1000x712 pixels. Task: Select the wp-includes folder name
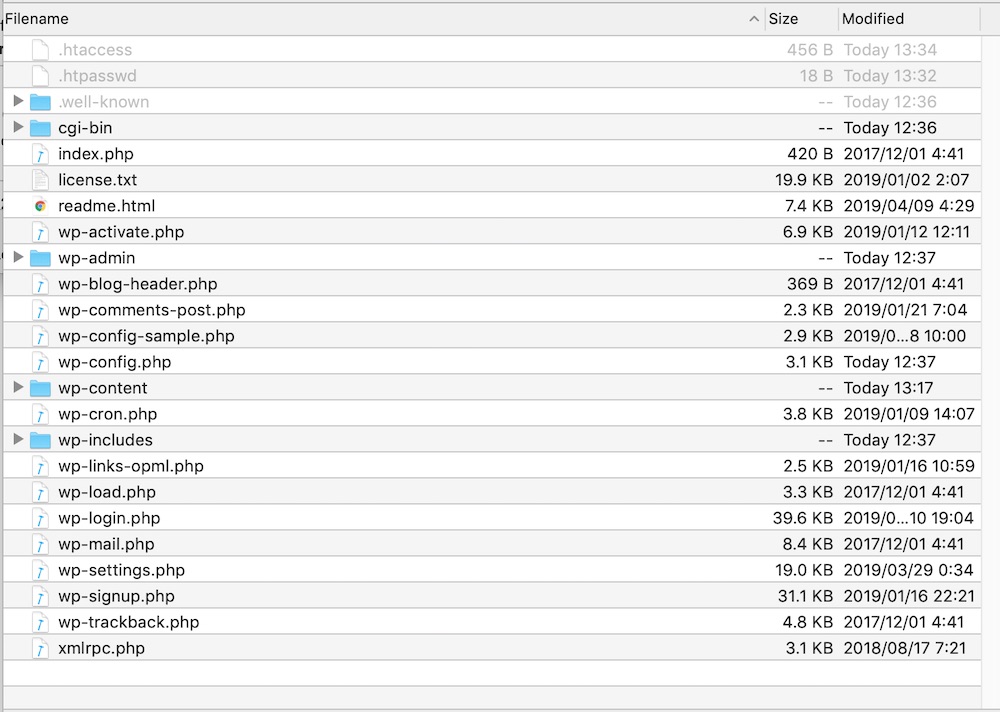tap(105, 440)
